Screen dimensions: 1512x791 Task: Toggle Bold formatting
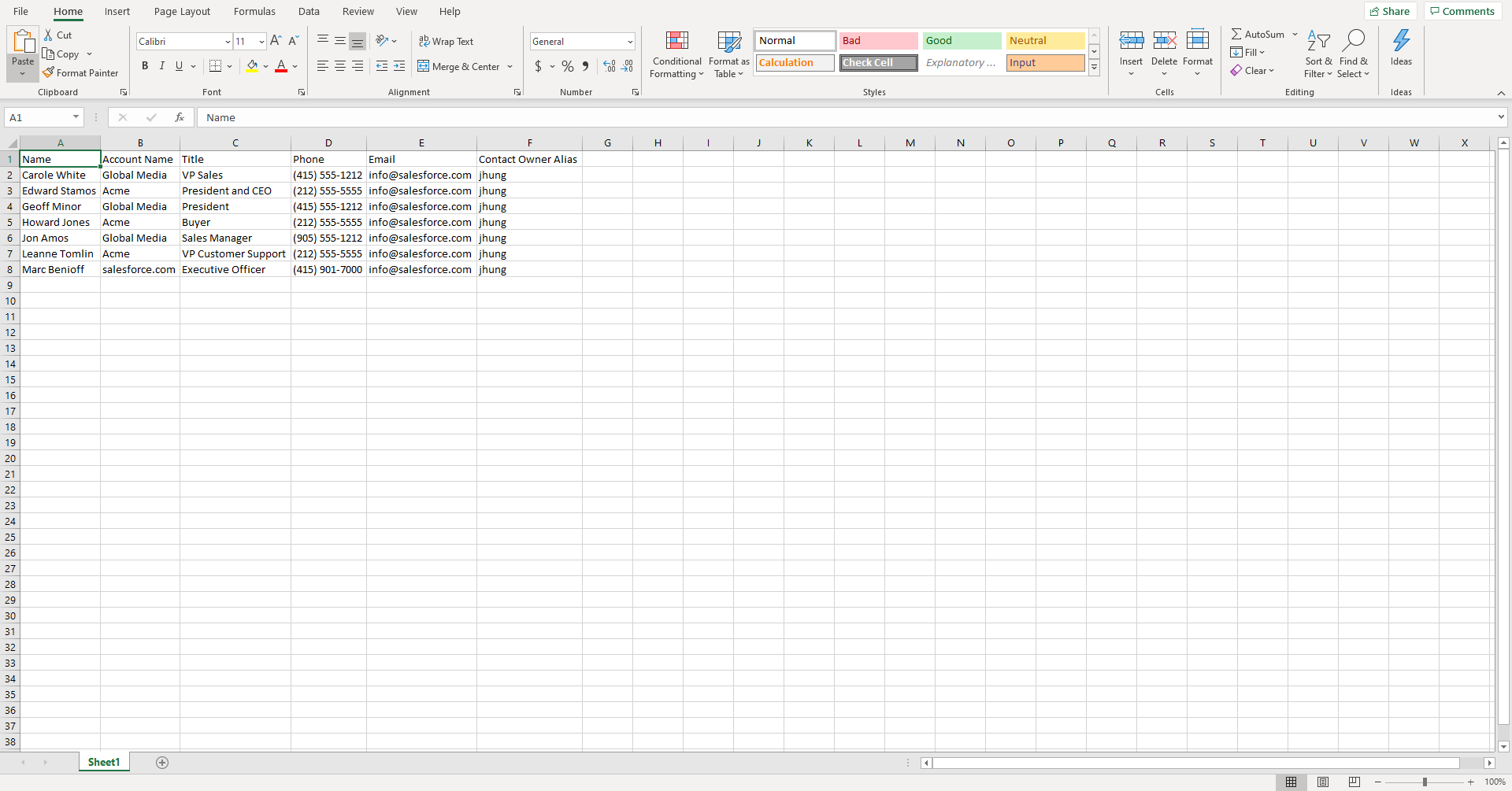(145, 66)
